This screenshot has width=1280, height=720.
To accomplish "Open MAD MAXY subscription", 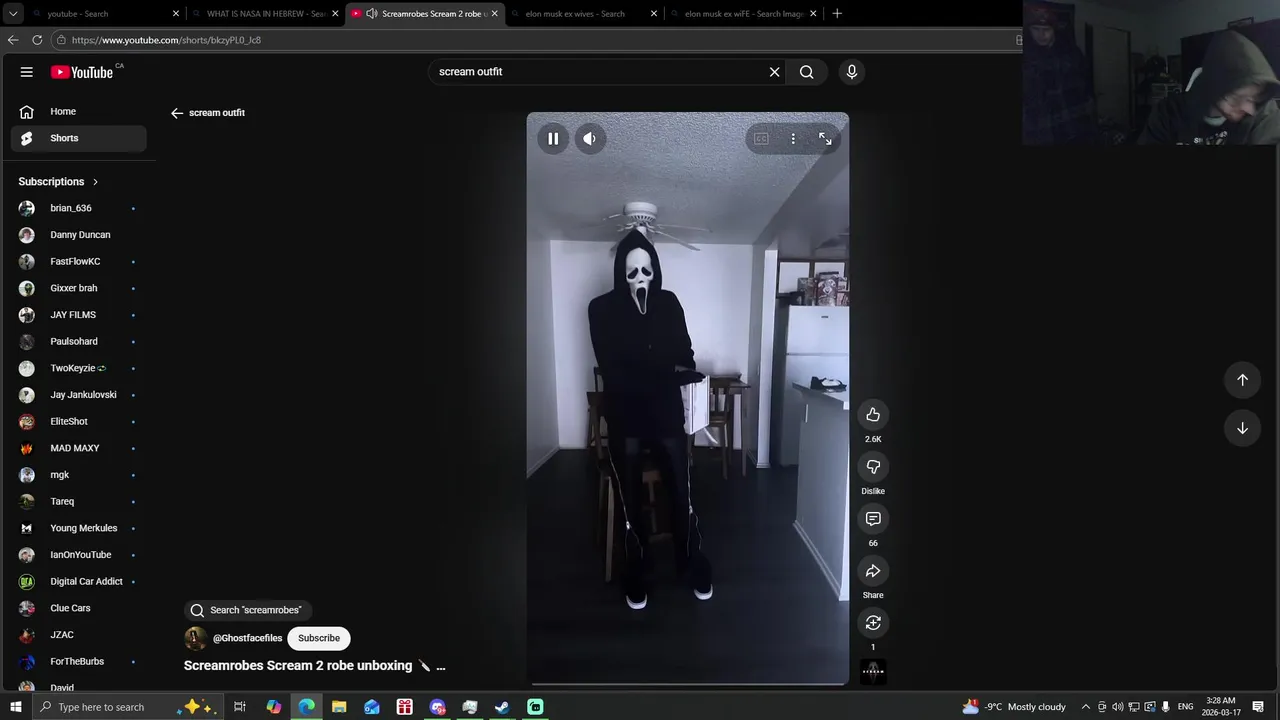I will pyautogui.click(x=78, y=448).
